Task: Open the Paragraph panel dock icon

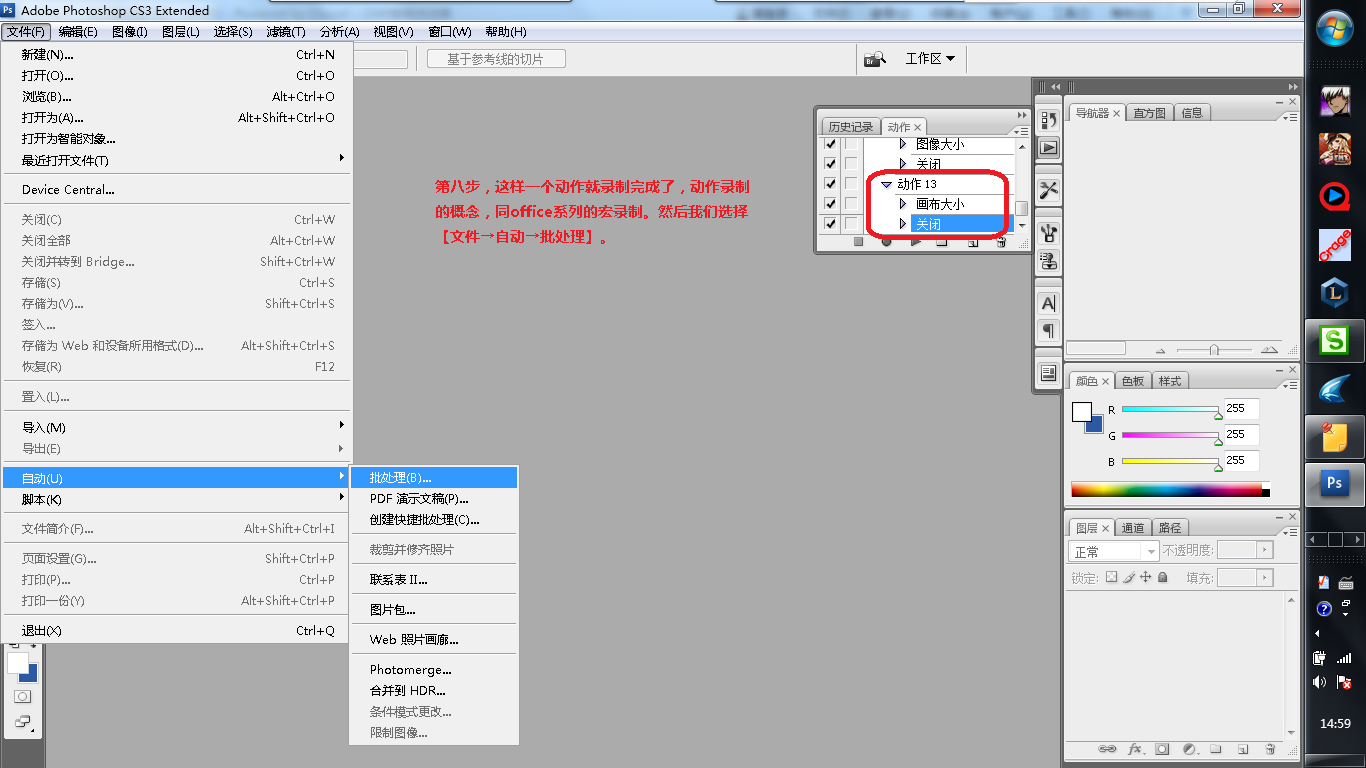Action: (1048, 330)
